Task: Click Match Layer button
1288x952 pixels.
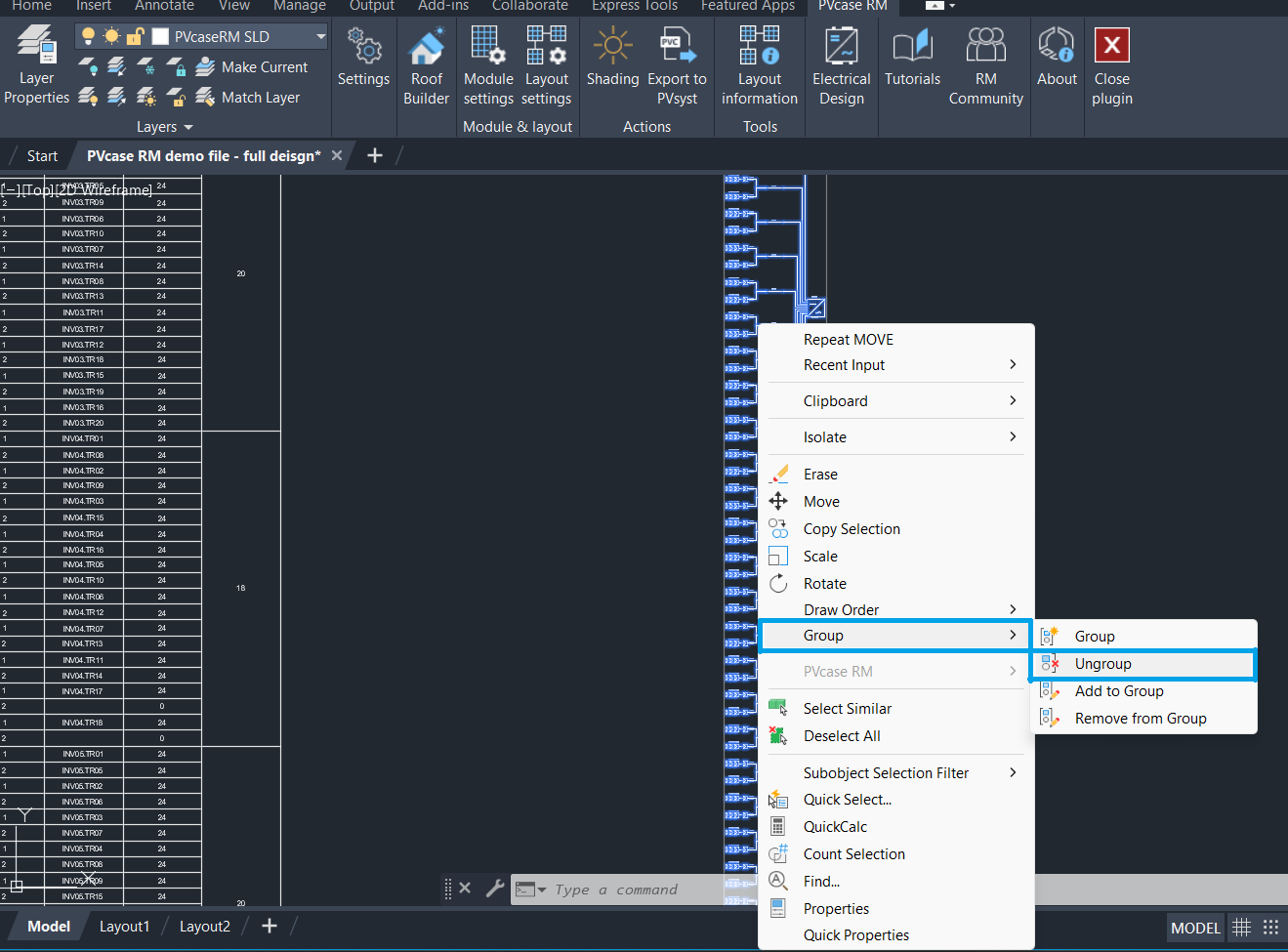Action: click(248, 97)
